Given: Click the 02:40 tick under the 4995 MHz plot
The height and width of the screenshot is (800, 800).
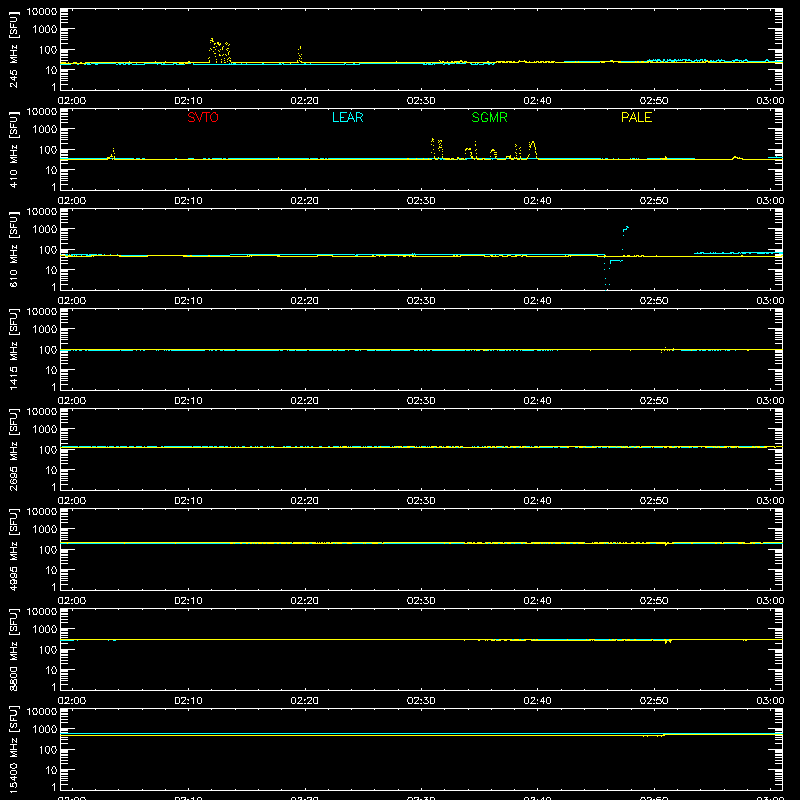Looking at the screenshot, I should (537, 601).
